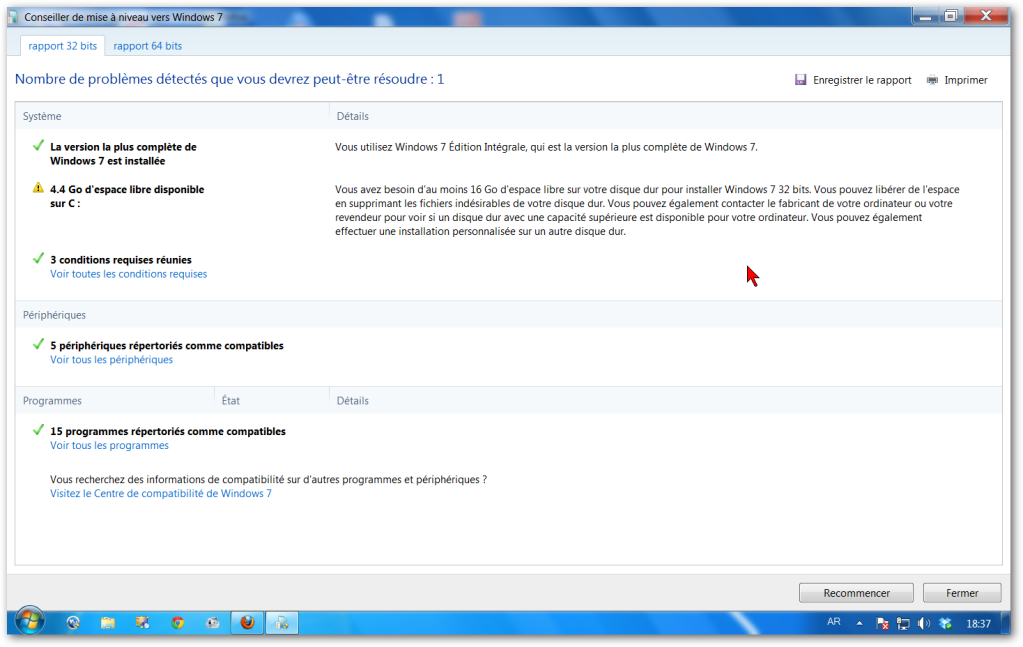
Task: Open Voir tous les périphériques link
Action: click(112, 359)
